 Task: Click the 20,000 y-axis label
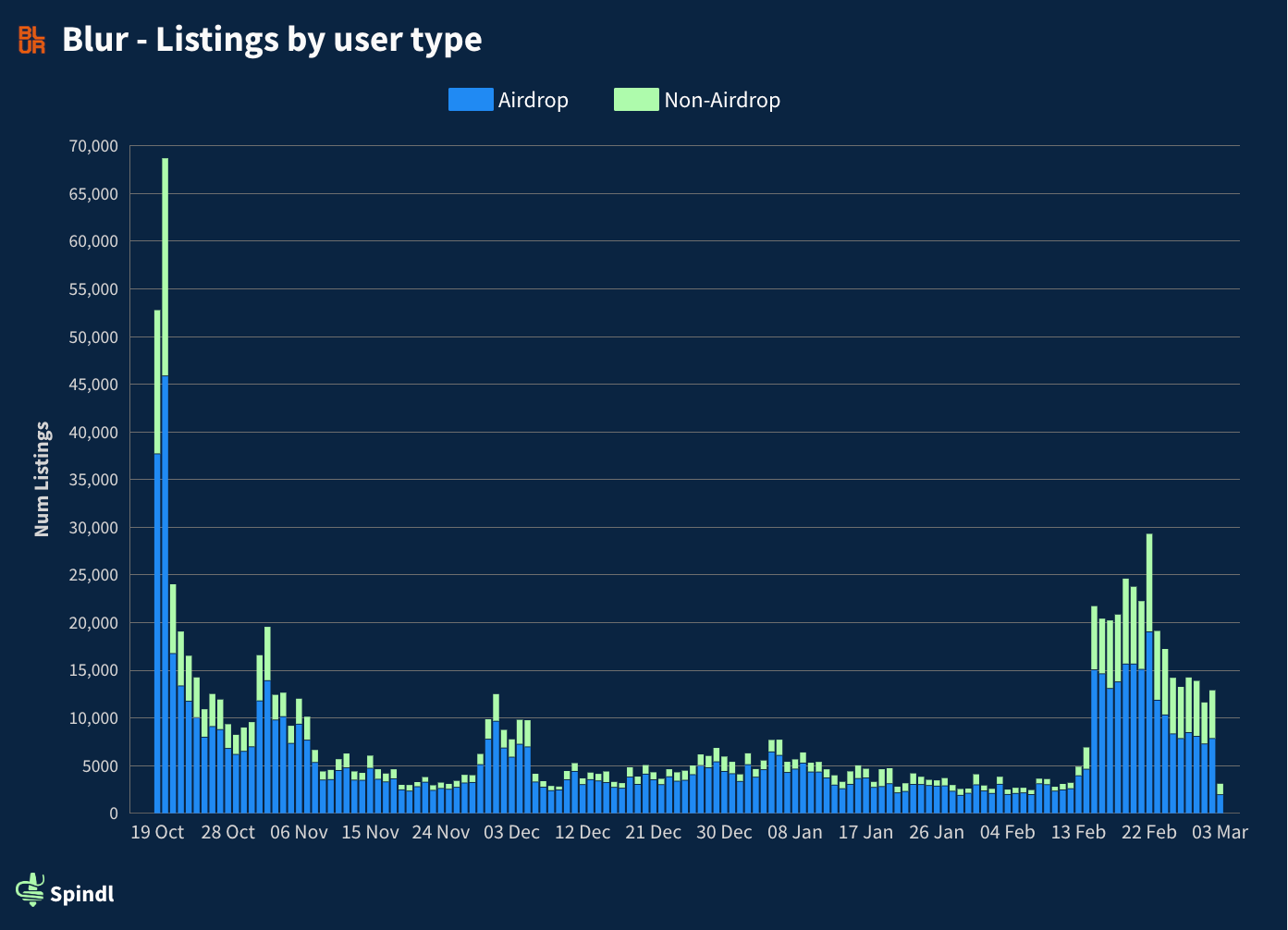click(93, 623)
